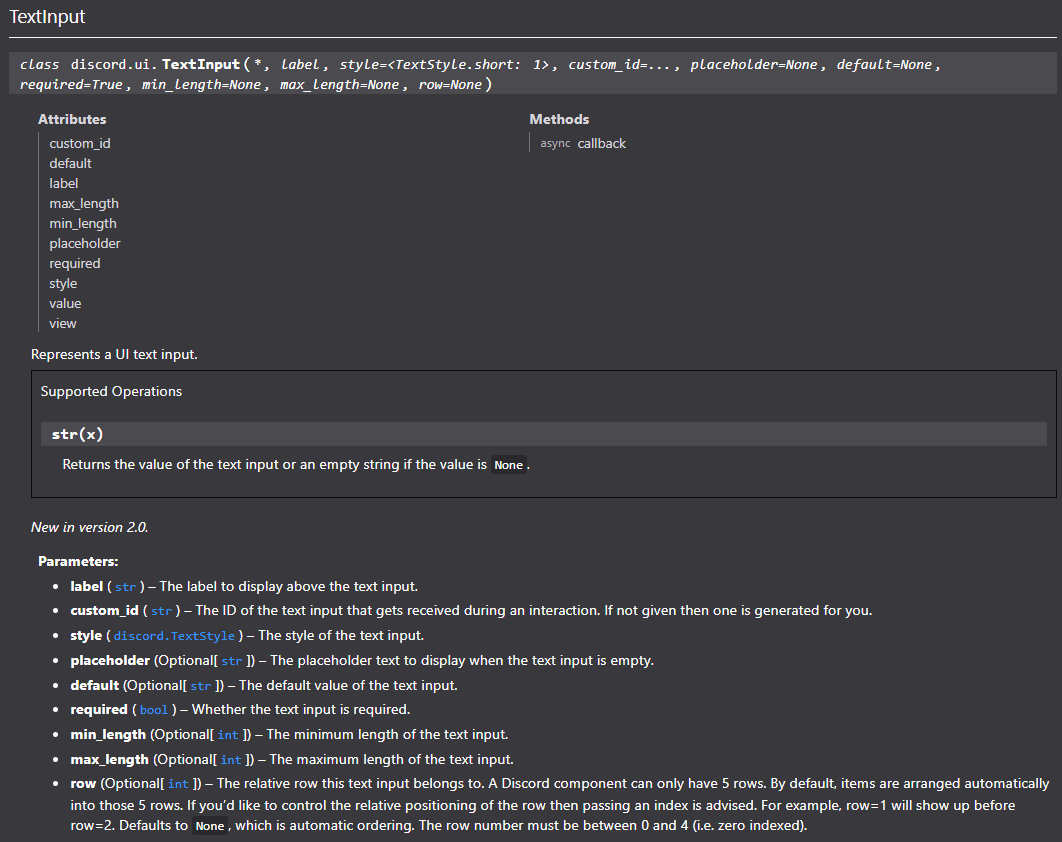
Task: Click the bold min_length parameter name
Action: (x=108, y=735)
